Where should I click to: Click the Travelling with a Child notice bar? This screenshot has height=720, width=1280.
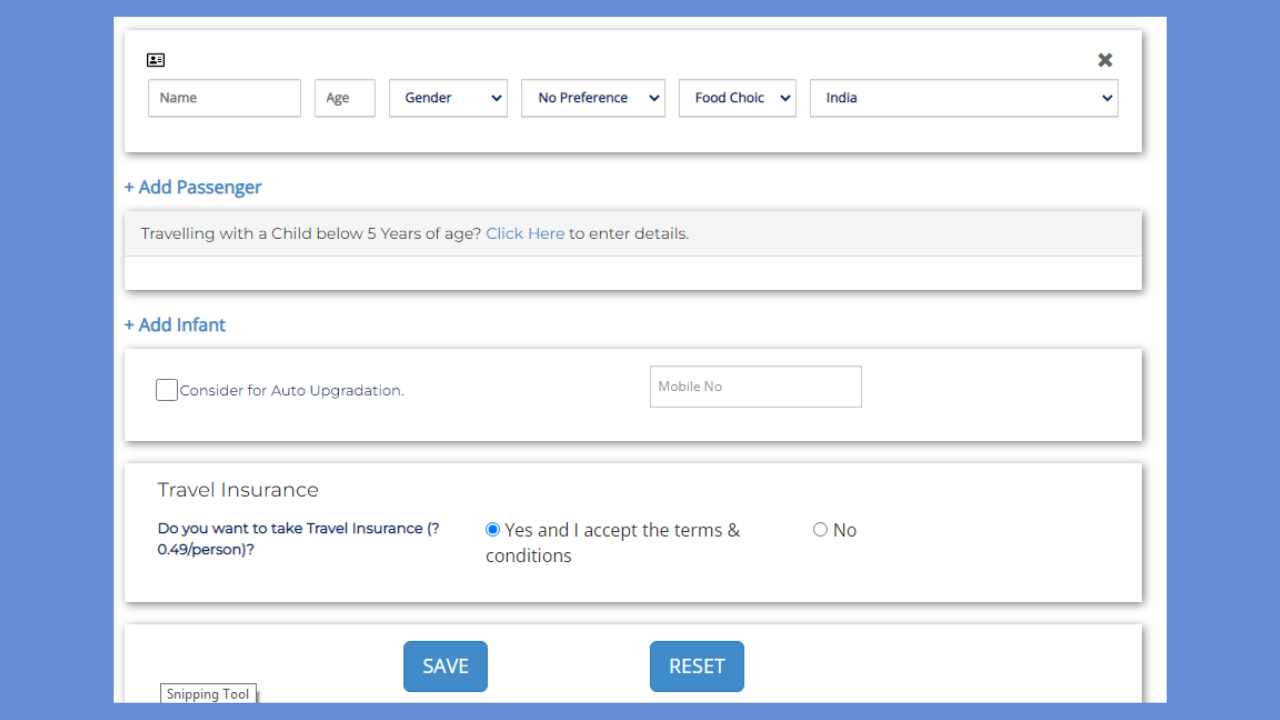[x=633, y=233]
